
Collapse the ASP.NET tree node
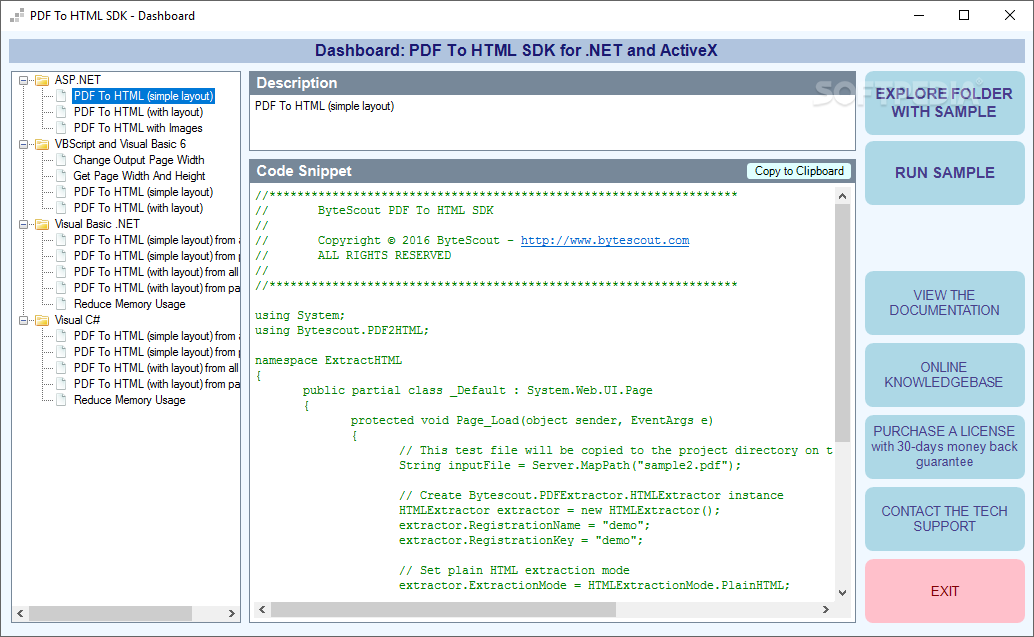pyautogui.click(x=24, y=80)
